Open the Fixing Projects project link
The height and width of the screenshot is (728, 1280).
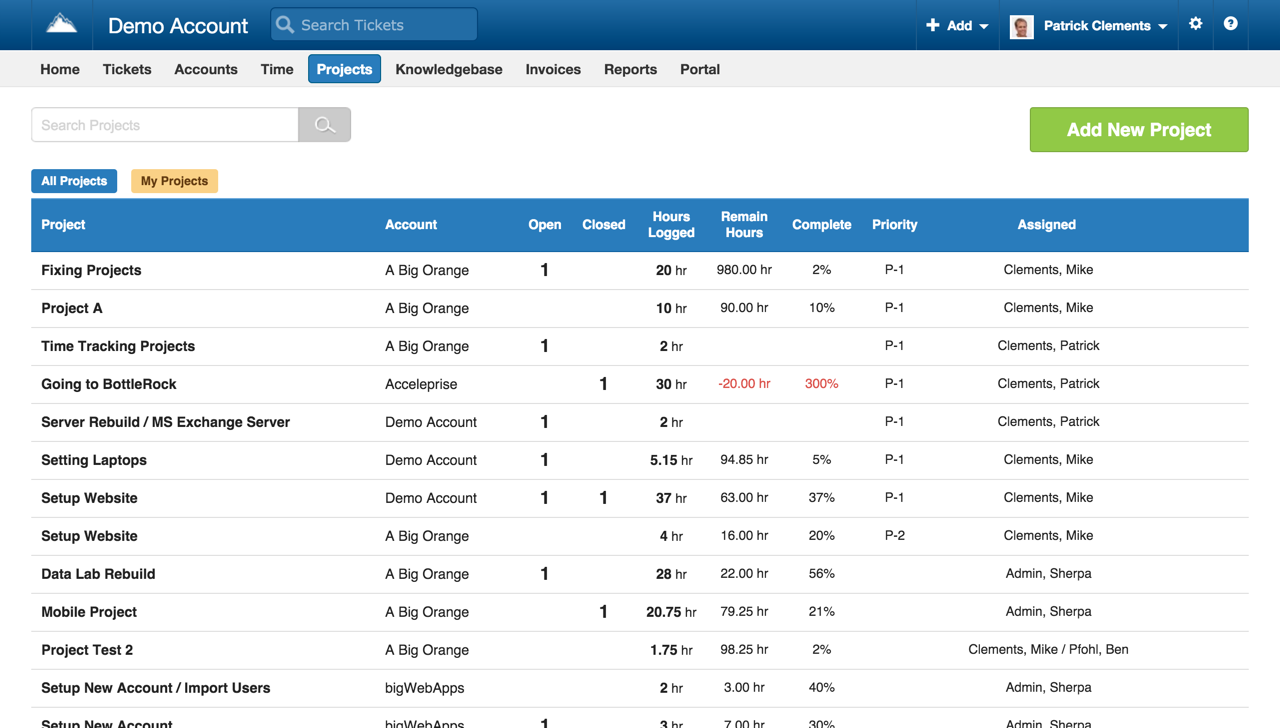91,270
